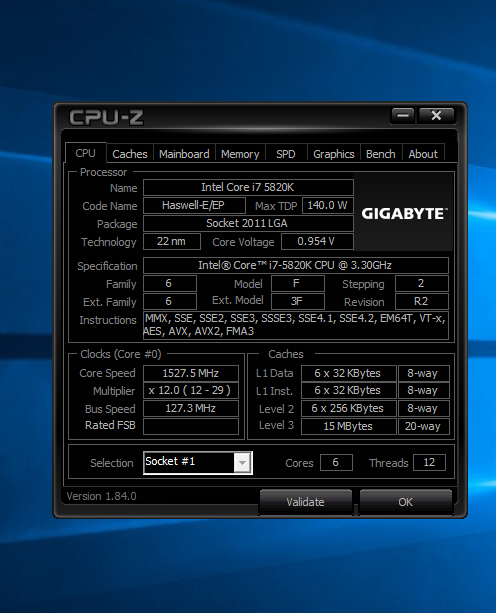
Task: Switch to the Bench tab
Action: (380, 154)
